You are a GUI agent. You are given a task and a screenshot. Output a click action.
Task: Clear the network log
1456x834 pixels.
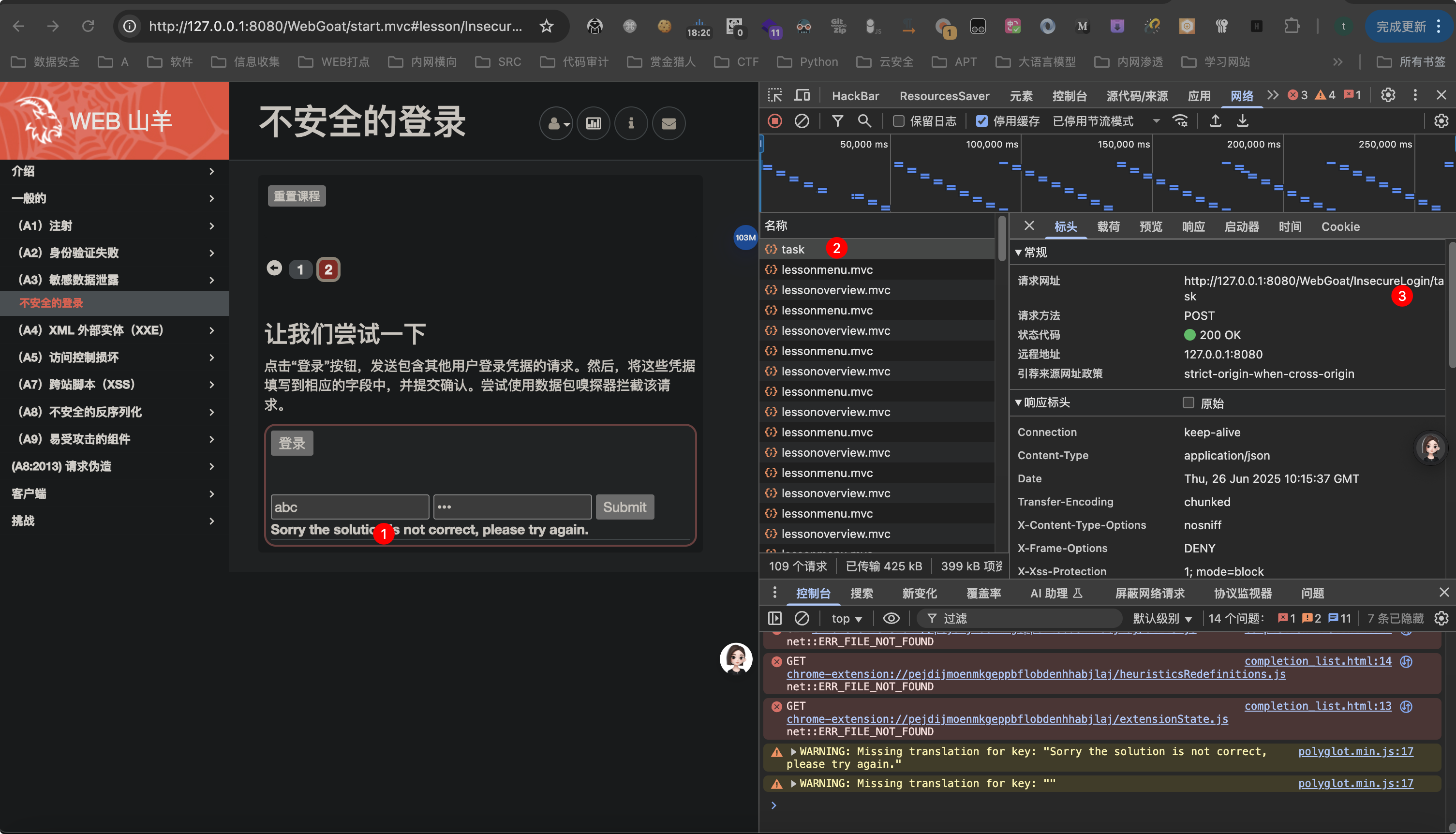click(802, 121)
